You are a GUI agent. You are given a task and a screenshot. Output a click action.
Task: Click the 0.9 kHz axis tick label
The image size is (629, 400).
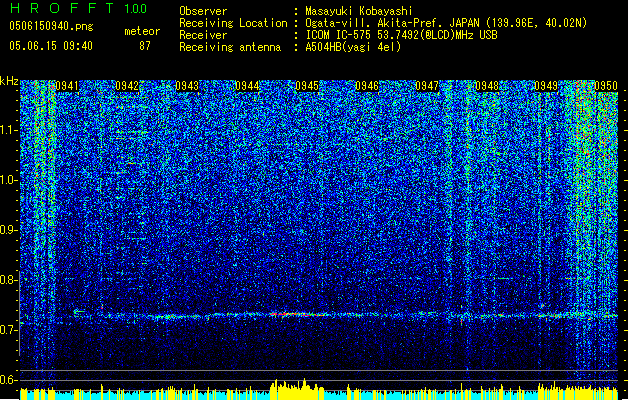click(8, 230)
